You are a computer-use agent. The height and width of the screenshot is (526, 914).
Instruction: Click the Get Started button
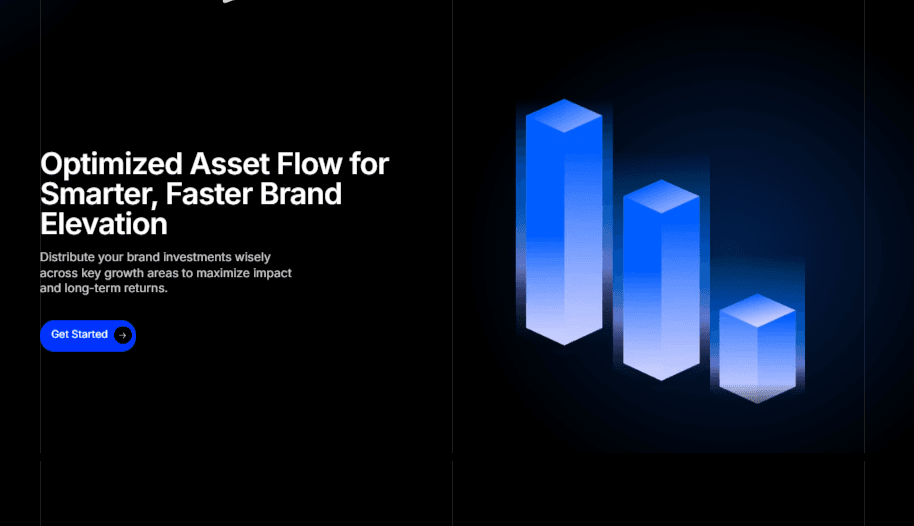pyautogui.click(x=88, y=335)
